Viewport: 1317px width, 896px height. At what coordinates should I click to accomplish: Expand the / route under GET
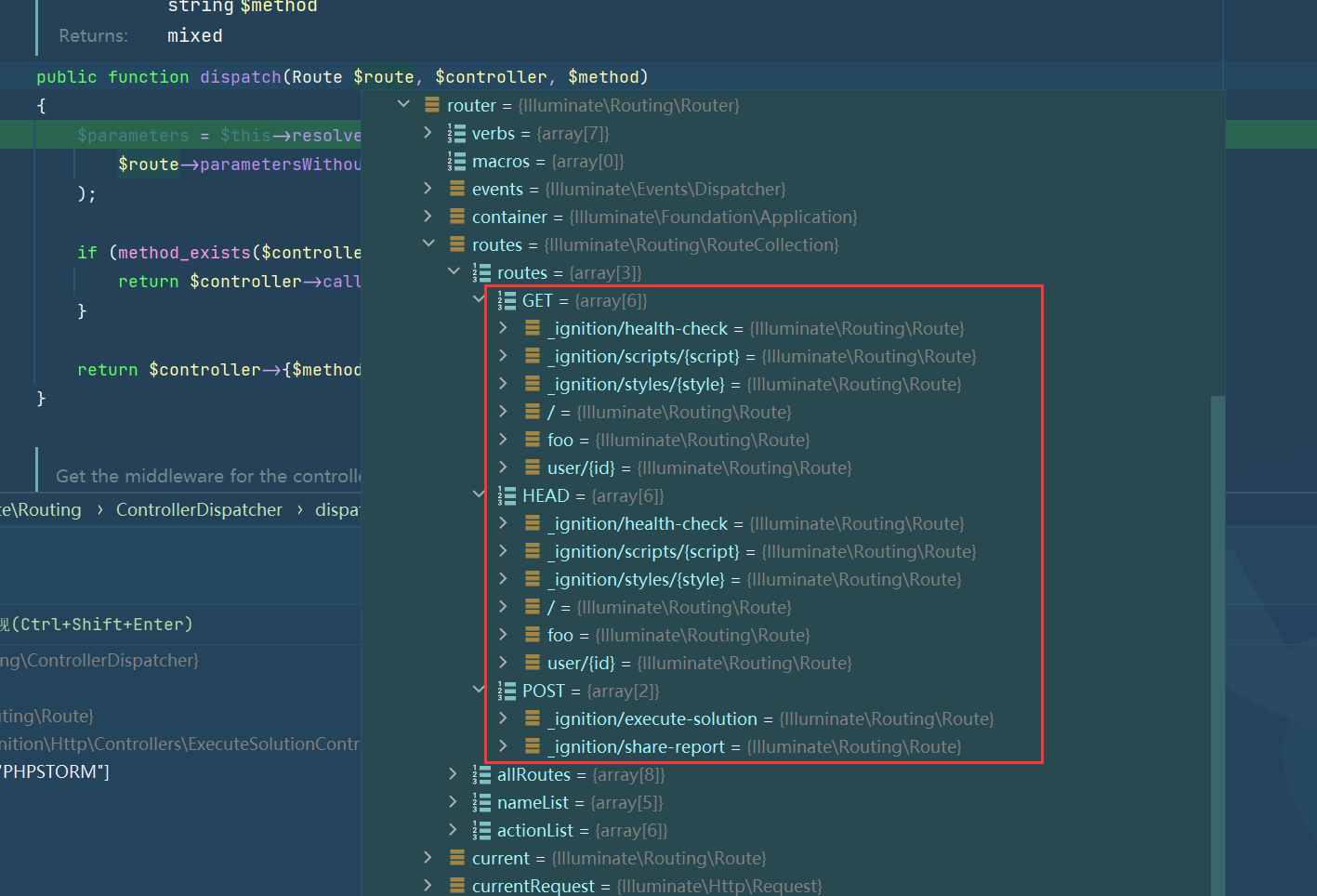(x=503, y=412)
